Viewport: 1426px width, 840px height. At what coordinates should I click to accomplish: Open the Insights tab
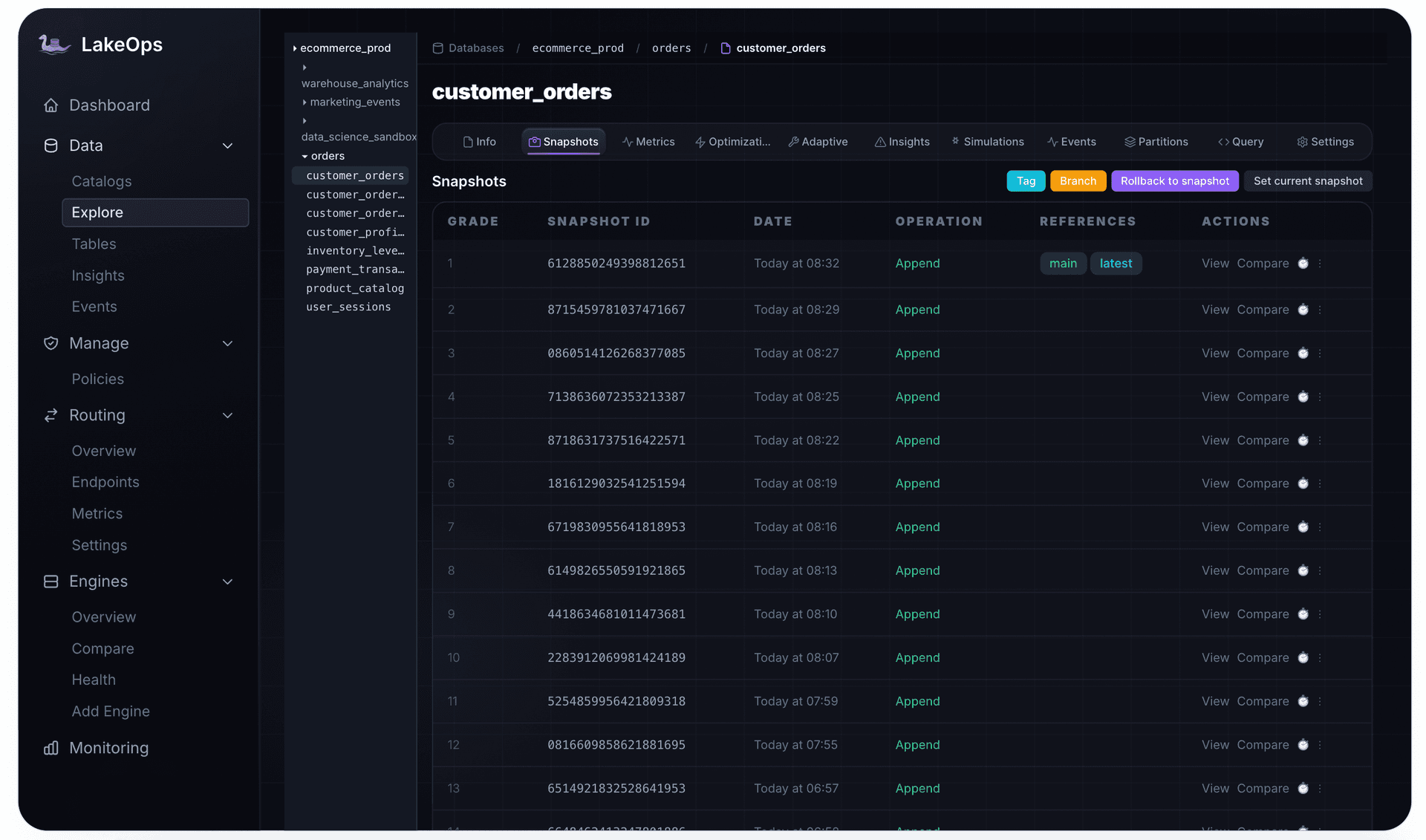click(902, 142)
